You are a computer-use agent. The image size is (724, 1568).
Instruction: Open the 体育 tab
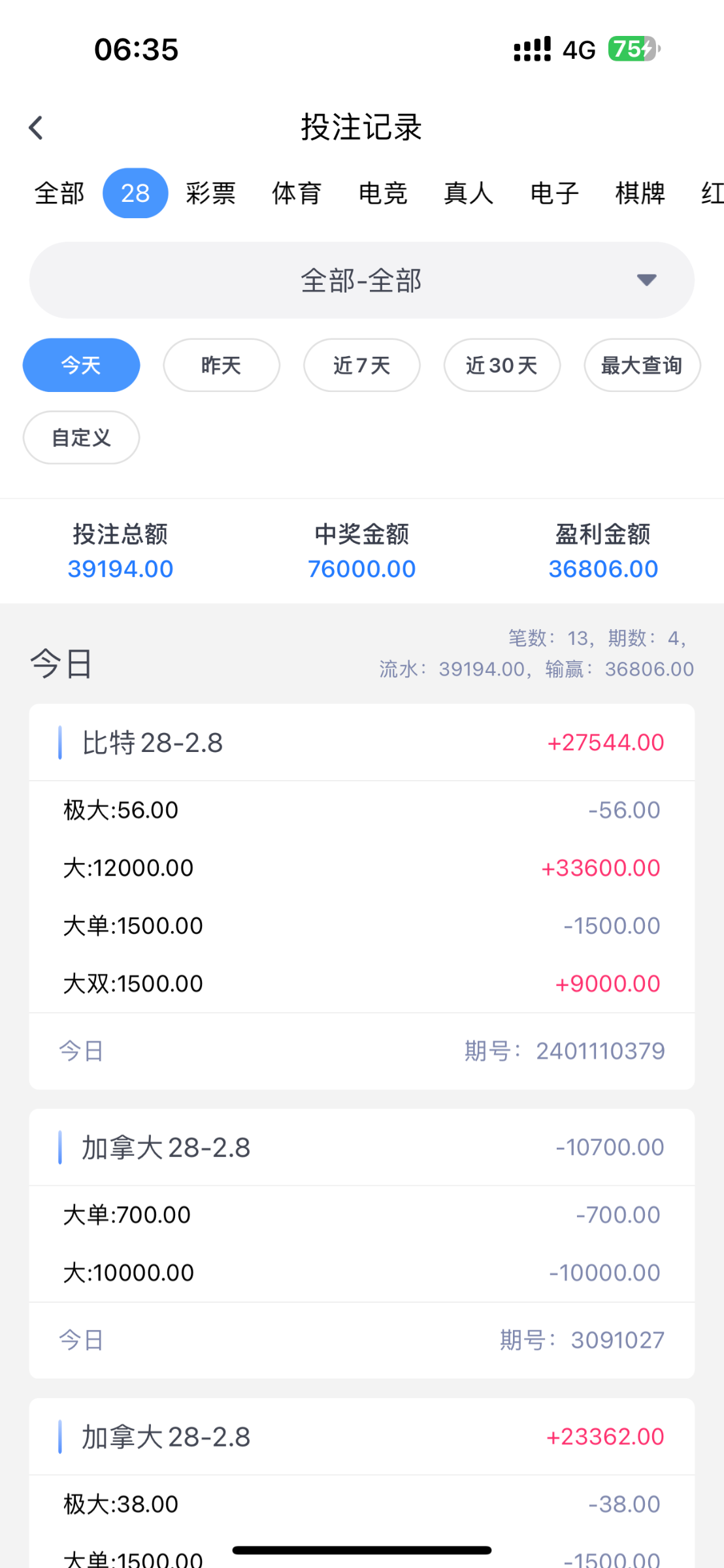[x=297, y=193]
